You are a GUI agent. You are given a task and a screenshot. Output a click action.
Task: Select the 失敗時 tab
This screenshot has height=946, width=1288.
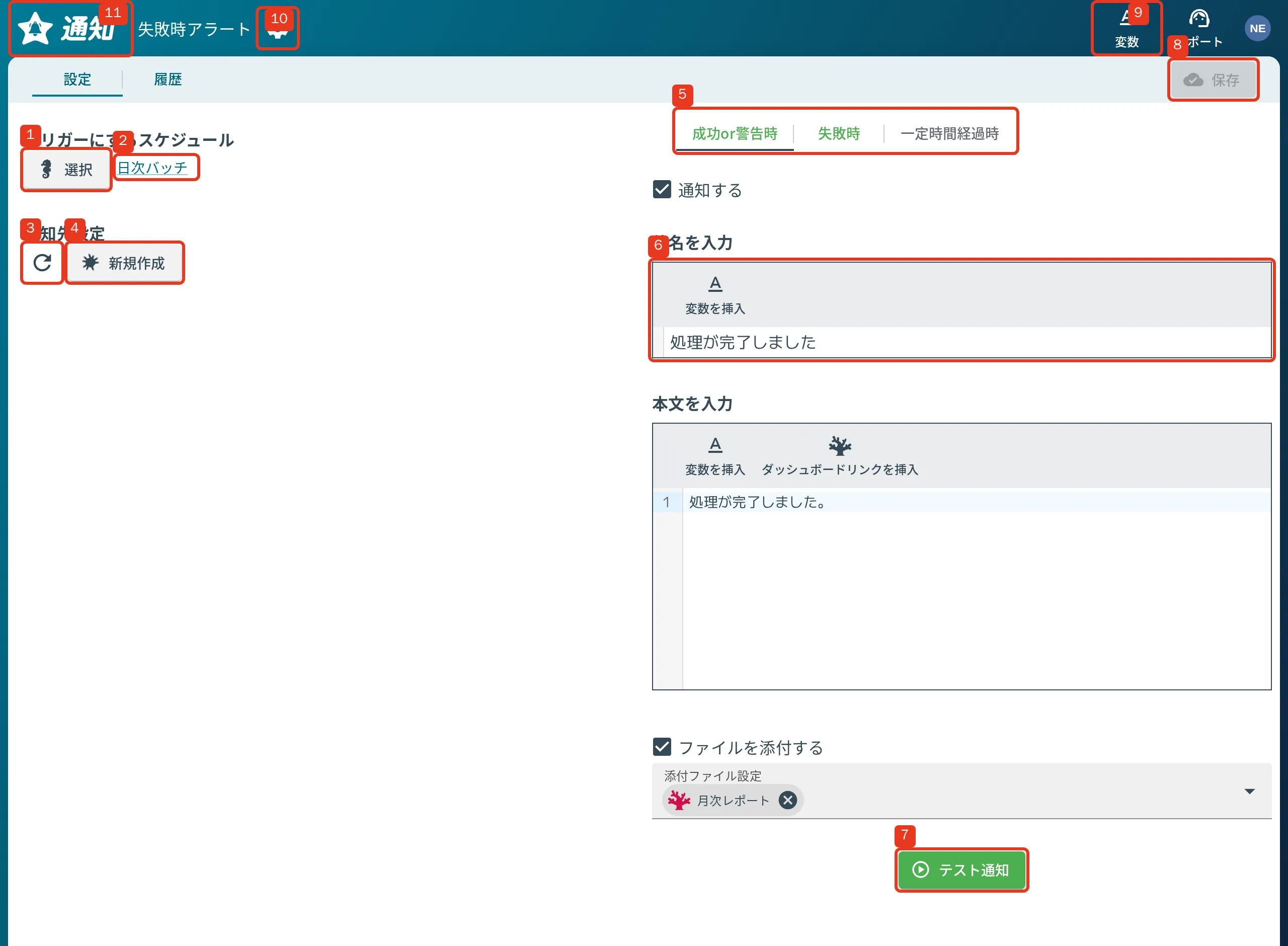coord(839,133)
